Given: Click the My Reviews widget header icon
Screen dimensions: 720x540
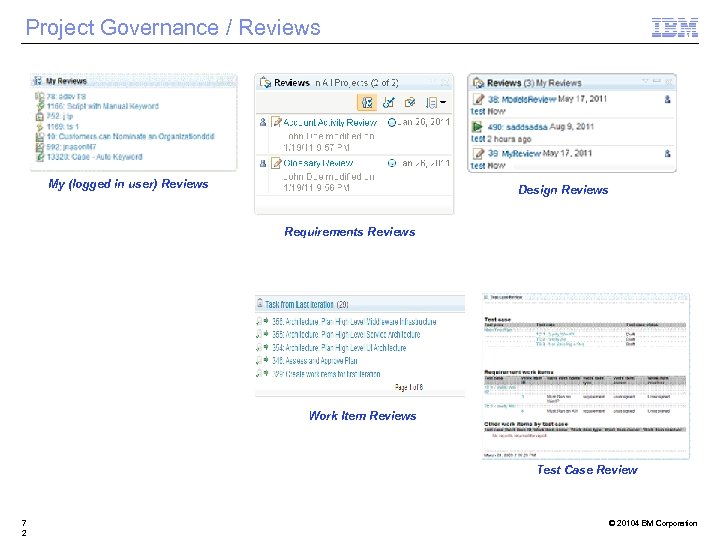Looking at the screenshot, I should tap(38, 81).
